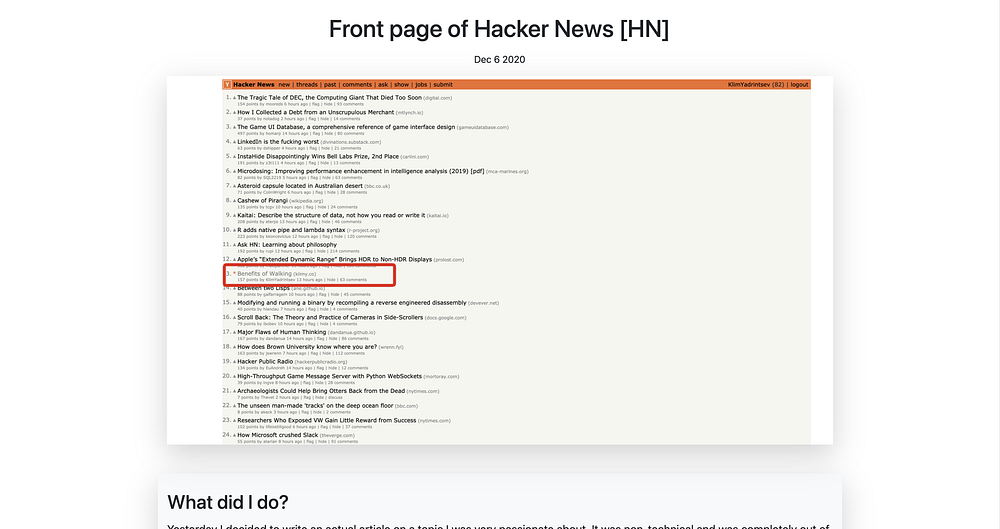Open 'LinkedIn is the fucking worst' story
The height and width of the screenshot is (529, 1000).
278,142
